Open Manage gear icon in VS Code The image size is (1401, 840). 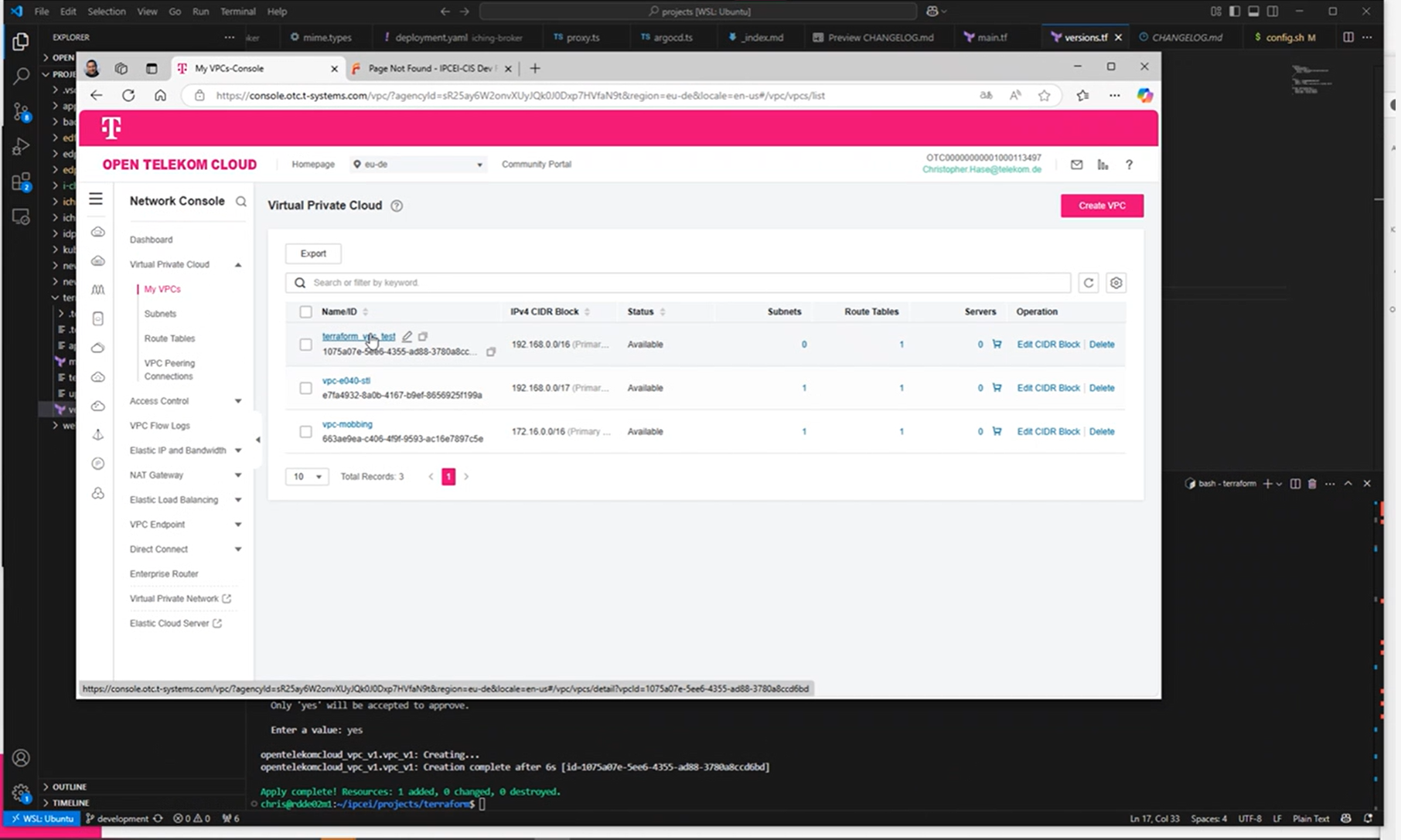pyautogui.click(x=21, y=793)
